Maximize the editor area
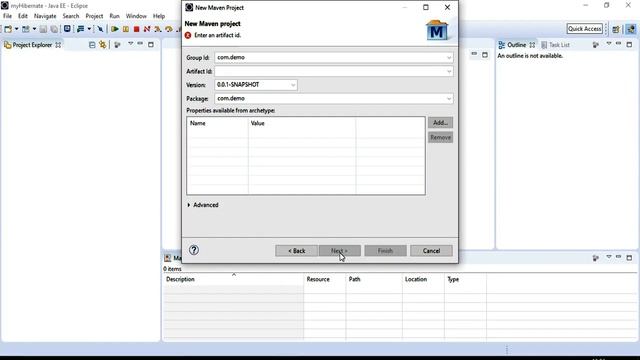Viewport: 640px width, 360px height. [485, 55]
